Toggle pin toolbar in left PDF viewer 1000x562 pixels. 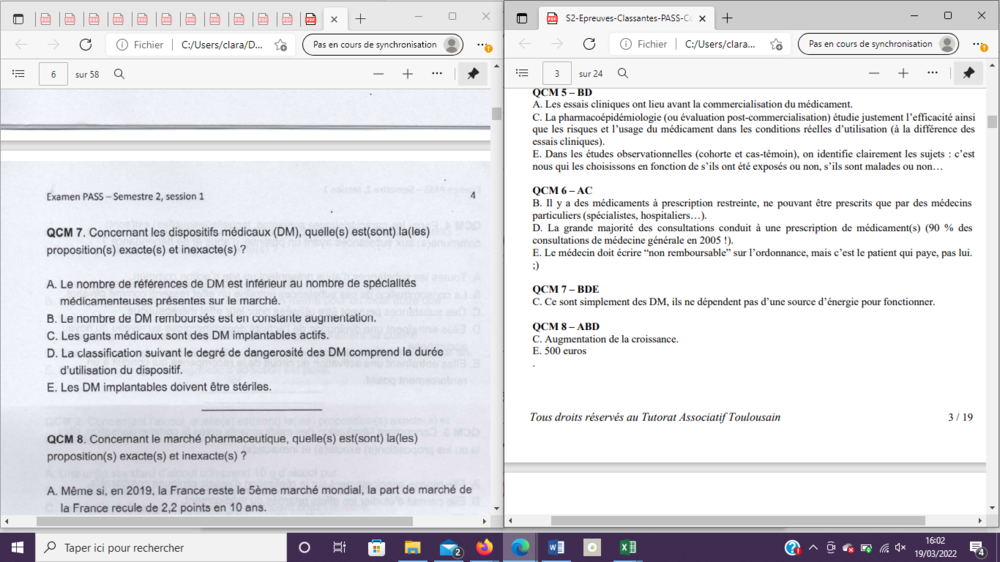473,74
